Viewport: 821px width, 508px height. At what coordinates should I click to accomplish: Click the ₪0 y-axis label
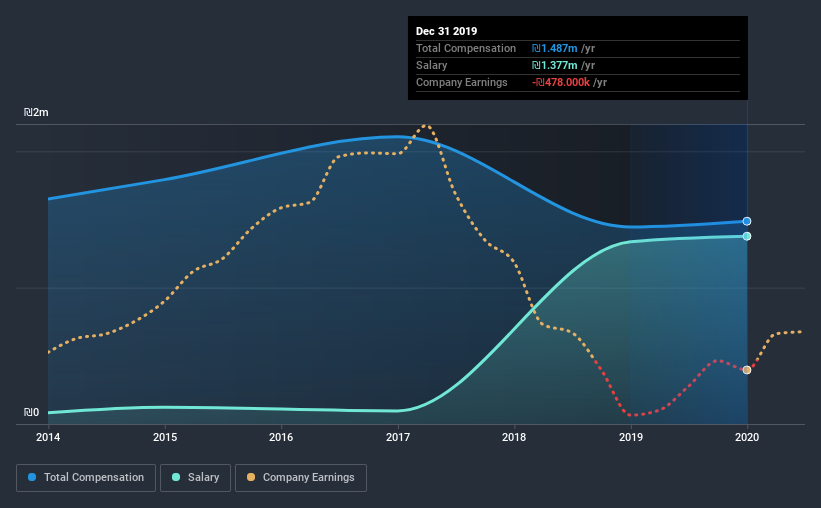(x=31, y=413)
